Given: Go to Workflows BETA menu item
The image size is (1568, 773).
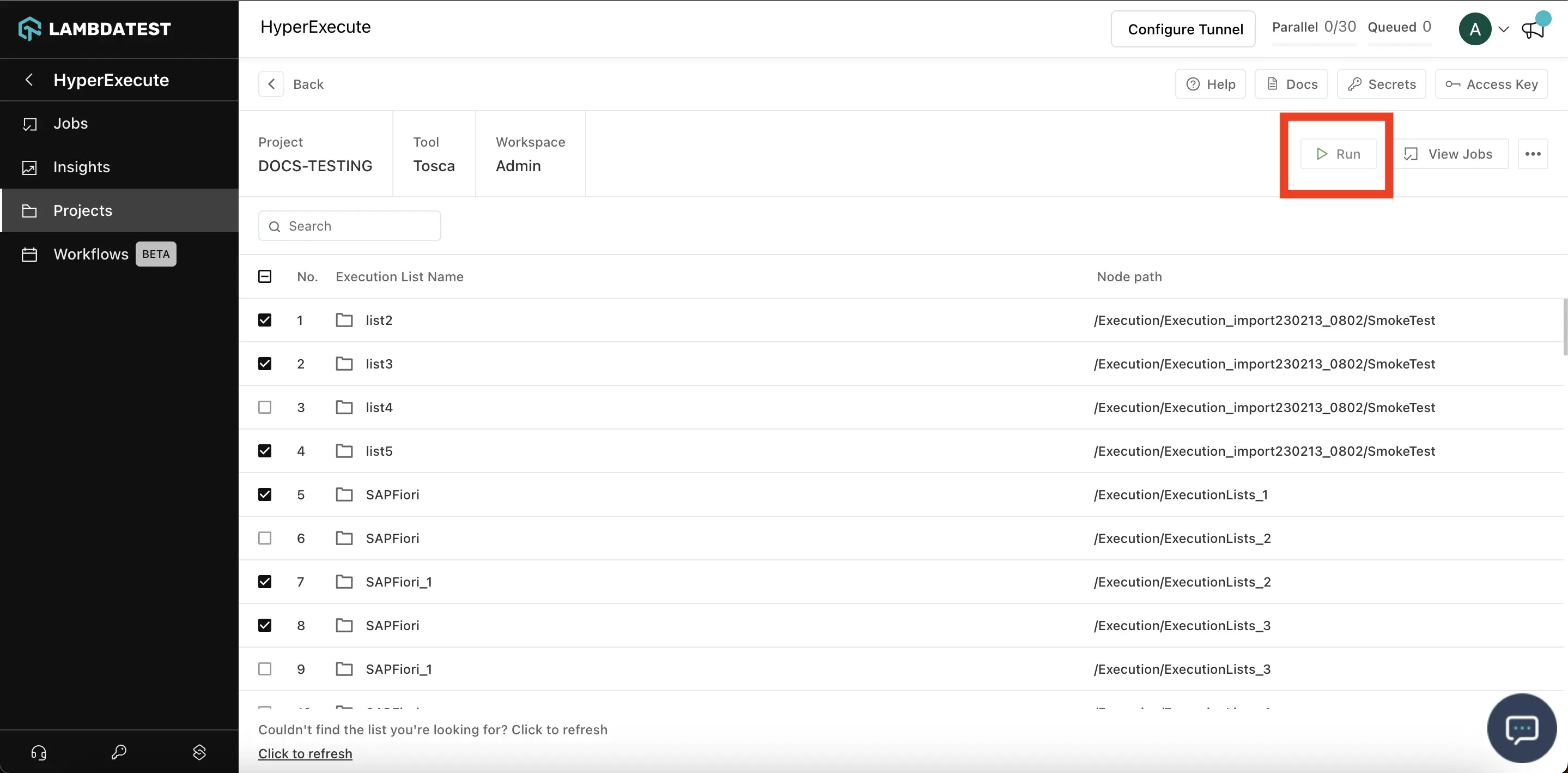Looking at the screenshot, I should click(92, 254).
